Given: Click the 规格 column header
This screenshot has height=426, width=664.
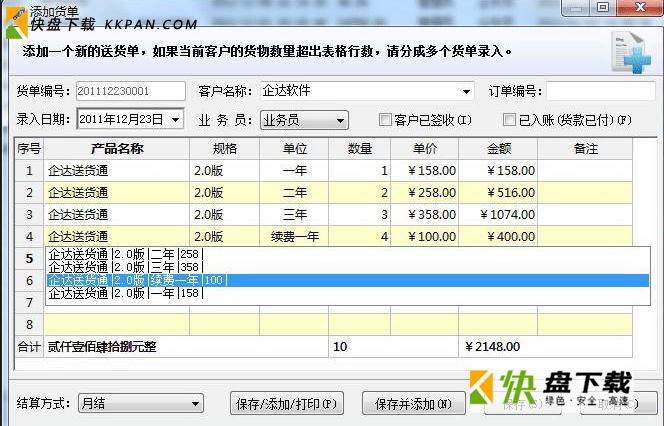Looking at the screenshot, I should [224, 149].
